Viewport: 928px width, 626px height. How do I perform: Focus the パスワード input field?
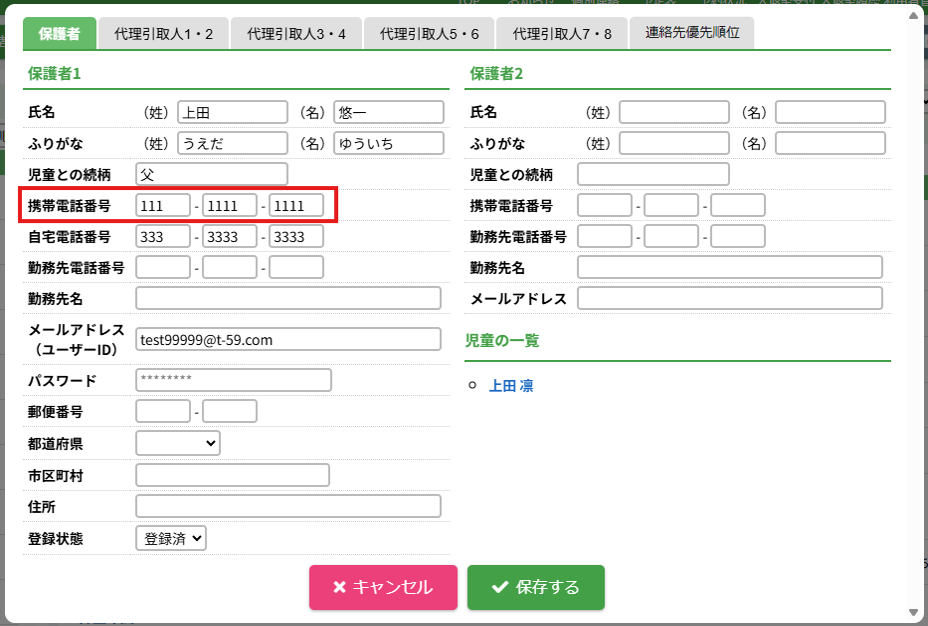coord(233,380)
